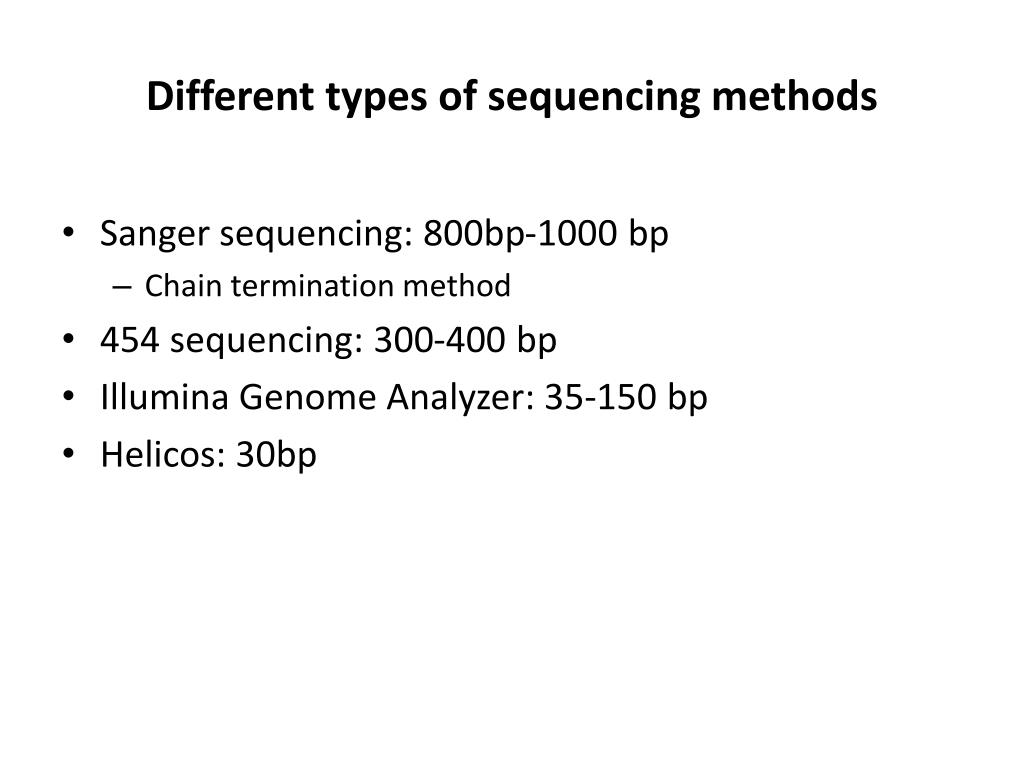Click the word 'Genome' in the Illumina line

[308, 397]
